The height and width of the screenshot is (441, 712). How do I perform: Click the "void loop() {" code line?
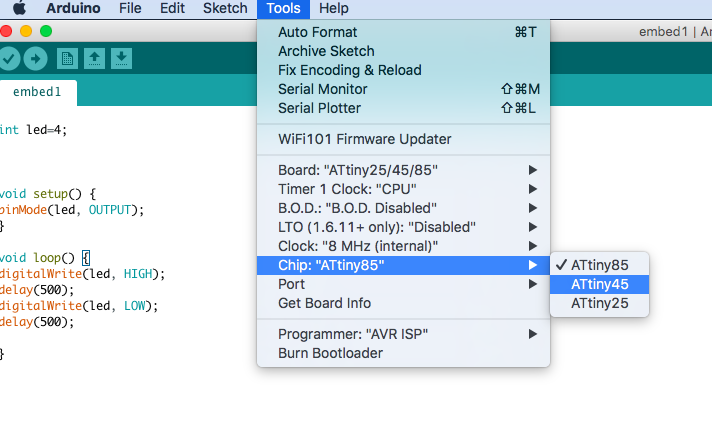45,258
